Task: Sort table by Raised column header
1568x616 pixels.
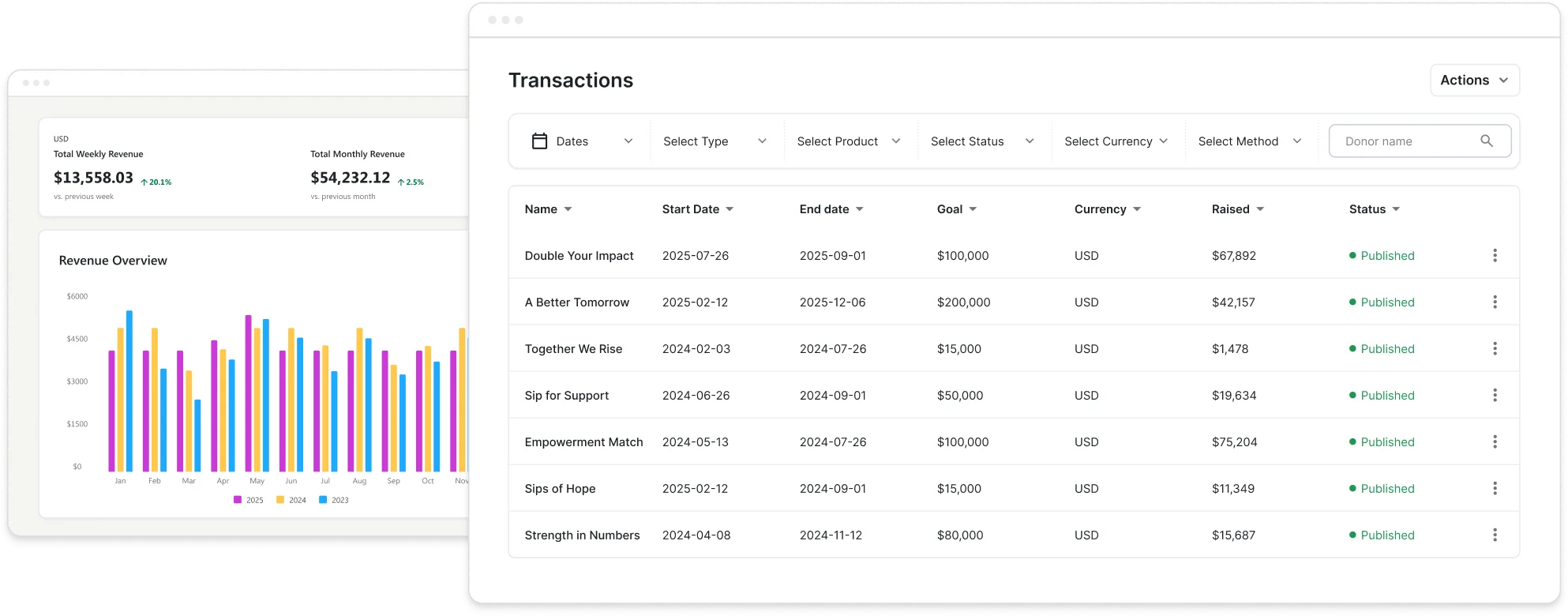Action: (x=1237, y=209)
